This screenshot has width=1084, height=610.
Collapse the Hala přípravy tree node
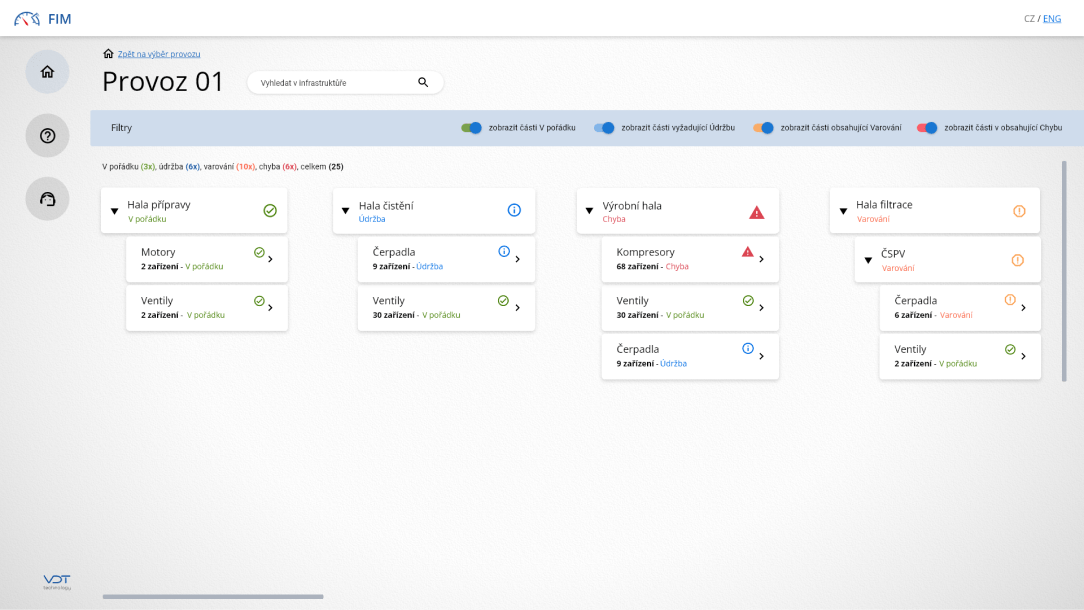(x=114, y=211)
